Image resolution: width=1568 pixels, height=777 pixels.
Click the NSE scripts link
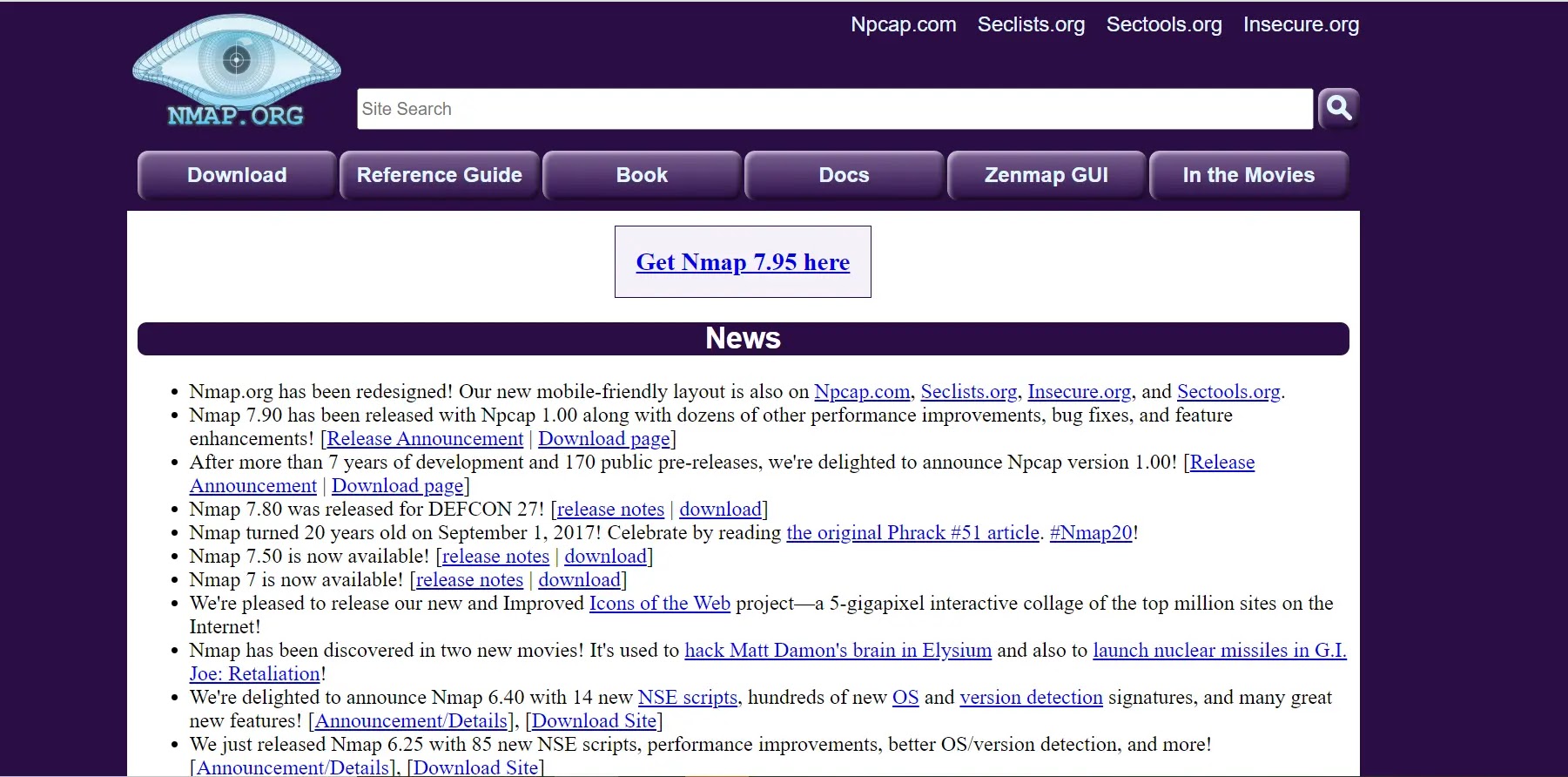coord(688,698)
